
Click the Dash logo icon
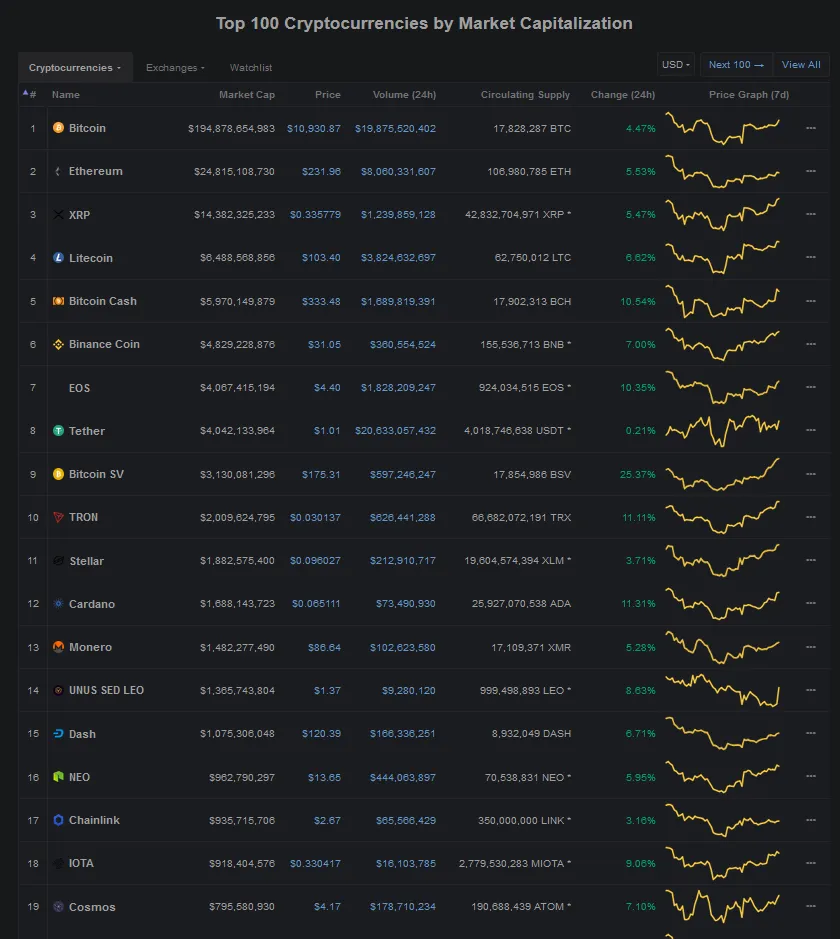[58, 734]
